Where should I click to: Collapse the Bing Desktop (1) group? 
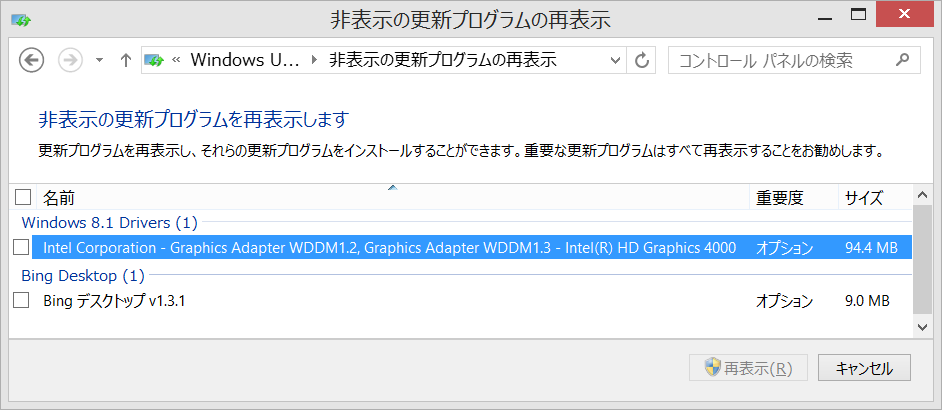click(83, 276)
